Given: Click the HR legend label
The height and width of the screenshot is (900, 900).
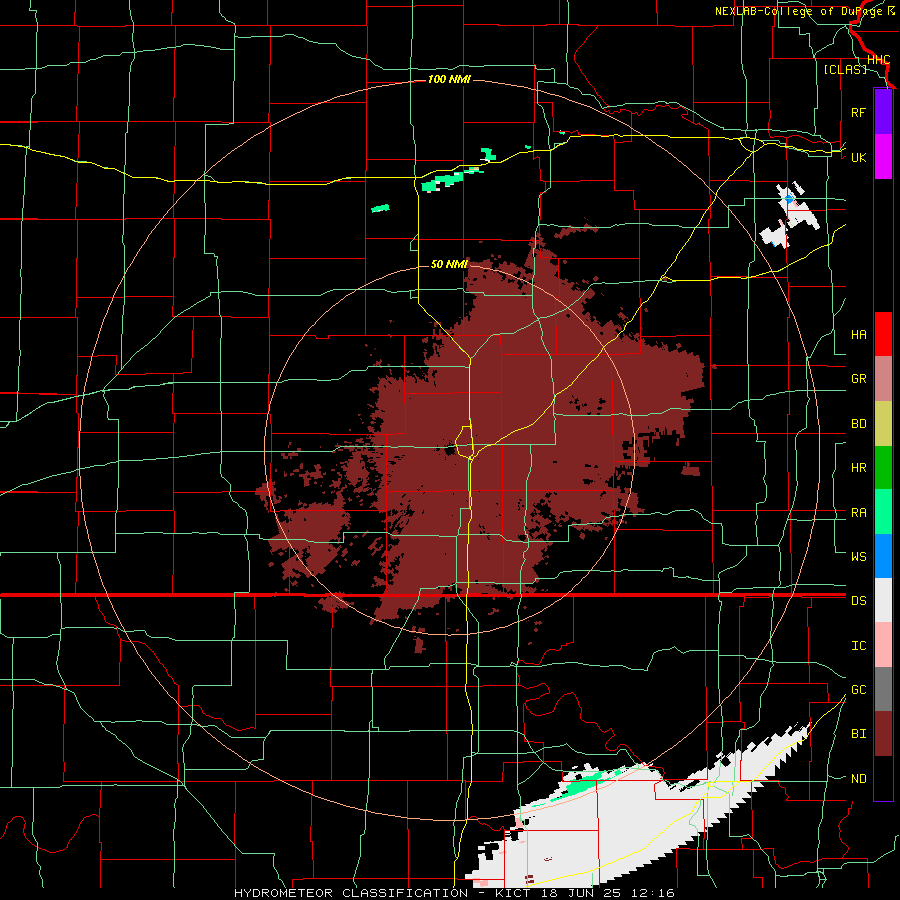Looking at the screenshot, I should coord(858,468).
